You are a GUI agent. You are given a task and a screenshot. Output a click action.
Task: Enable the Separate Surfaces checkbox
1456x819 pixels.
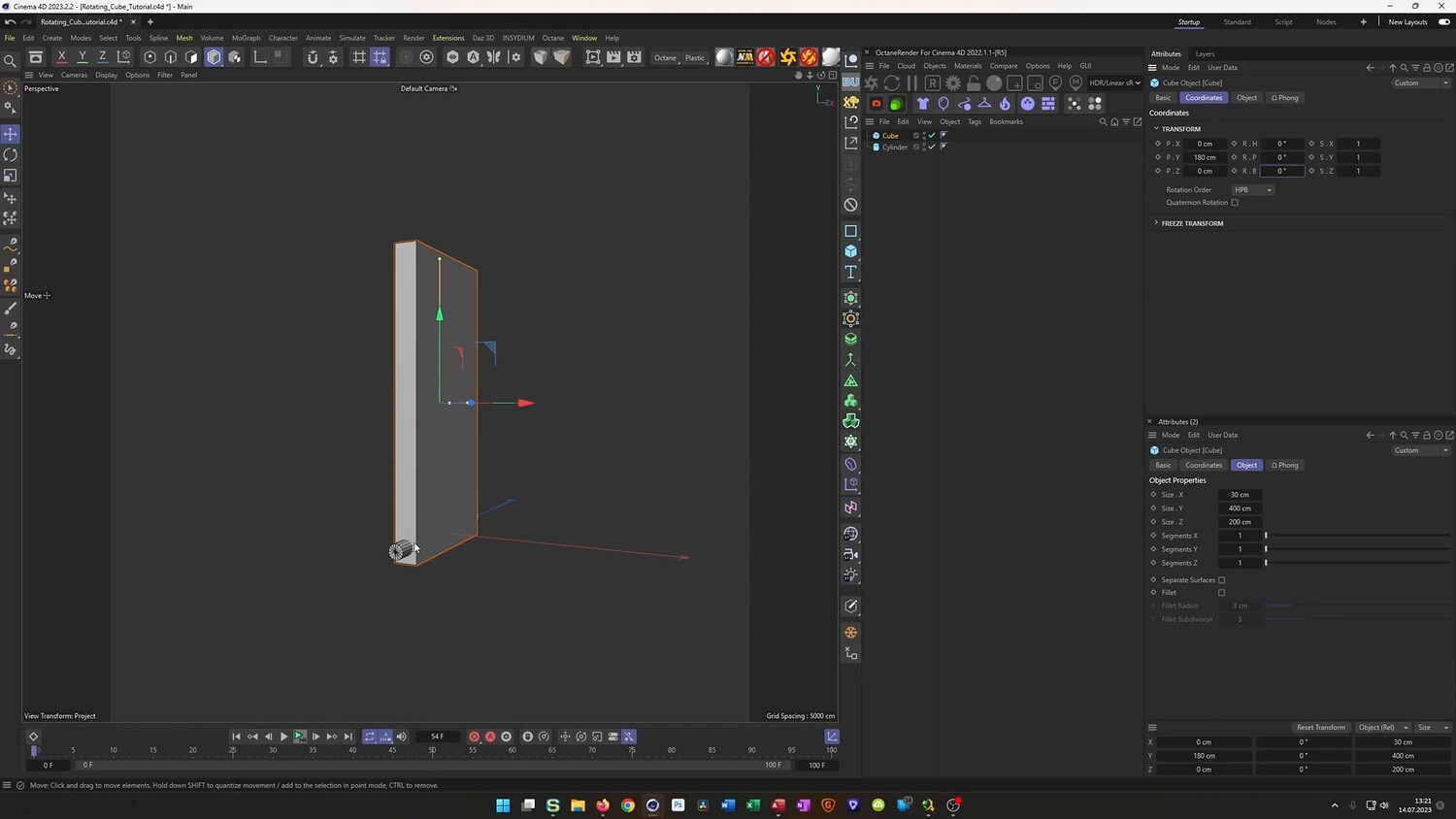click(x=1222, y=580)
